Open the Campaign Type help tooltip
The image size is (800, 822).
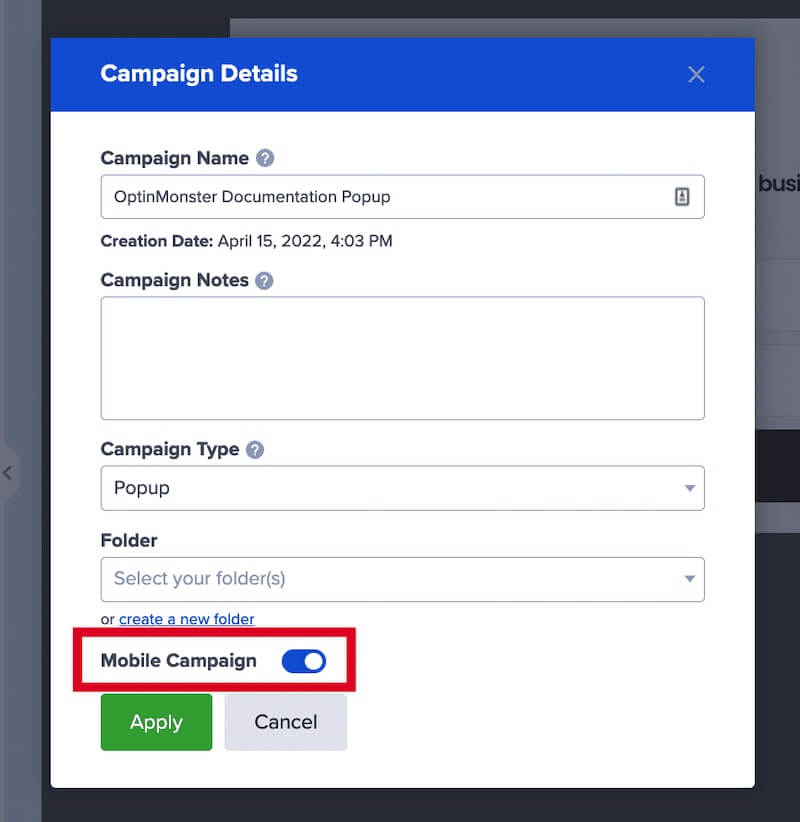(x=255, y=450)
